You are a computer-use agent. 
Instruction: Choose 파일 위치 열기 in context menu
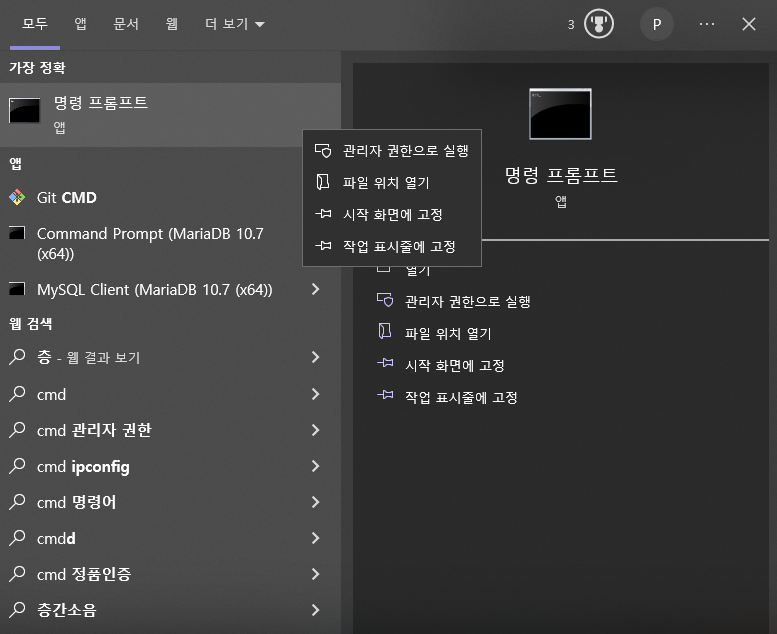pyautogui.click(x=391, y=182)
